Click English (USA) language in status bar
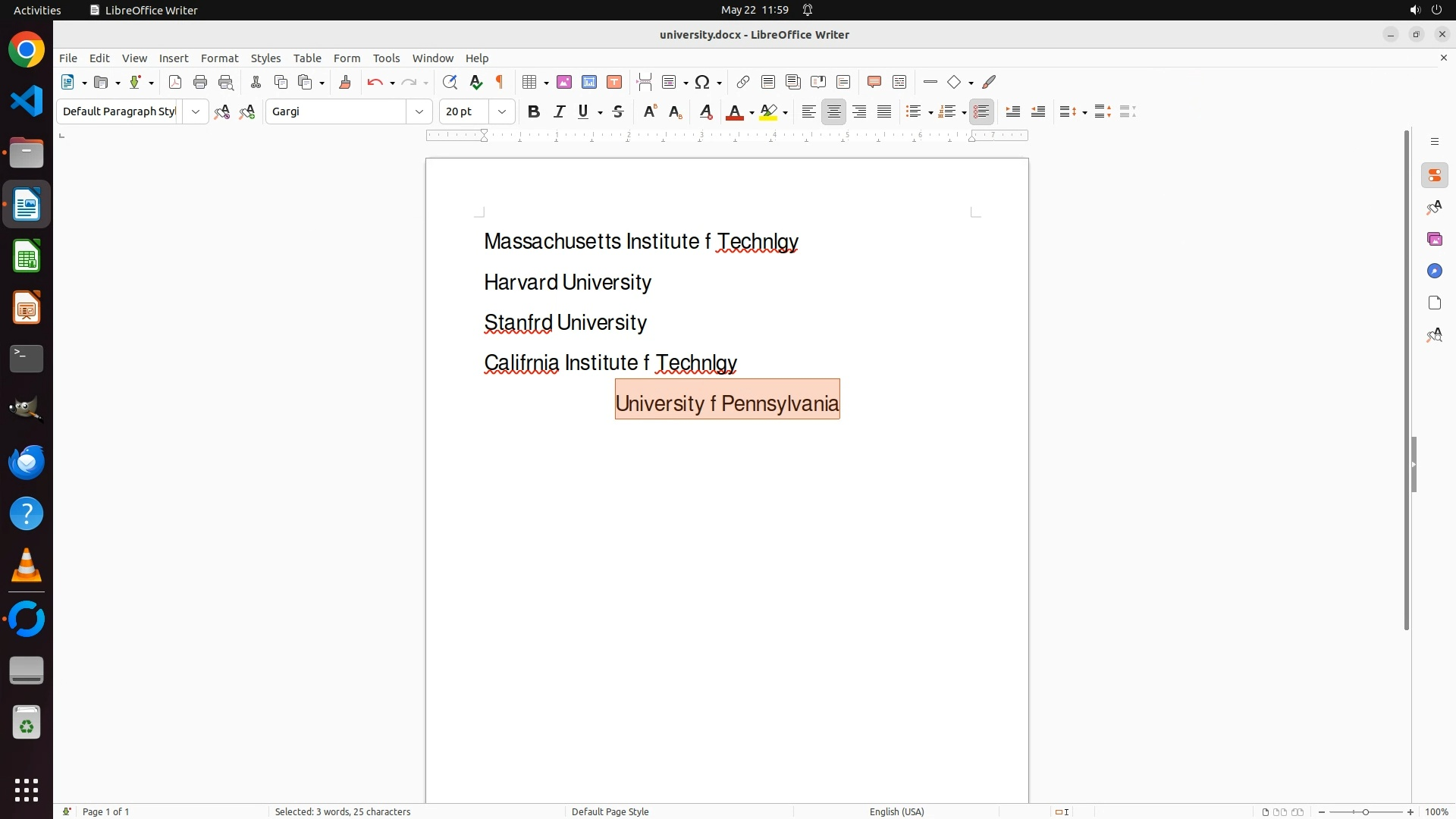Image resolution: width=1456 pixels, height=819 pixels. pos(896,811)
